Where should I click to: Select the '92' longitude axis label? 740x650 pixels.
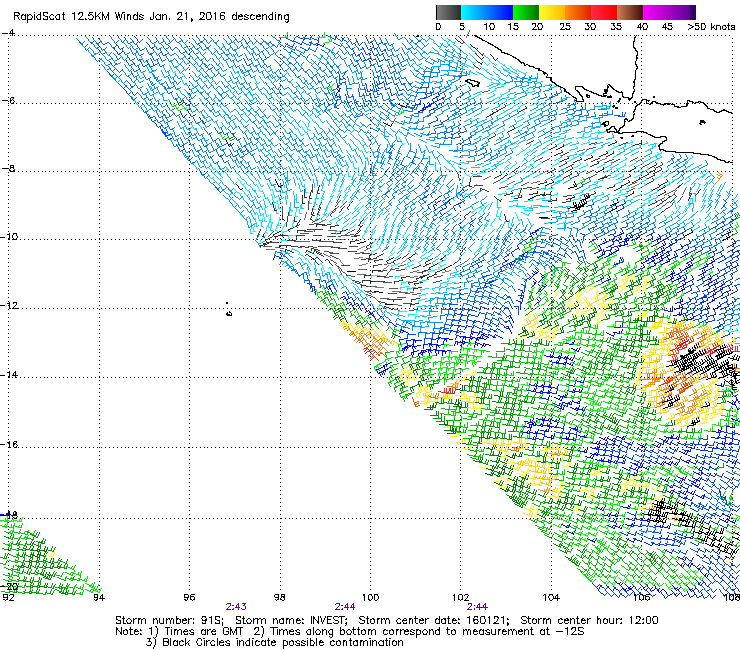coord(8,598)
